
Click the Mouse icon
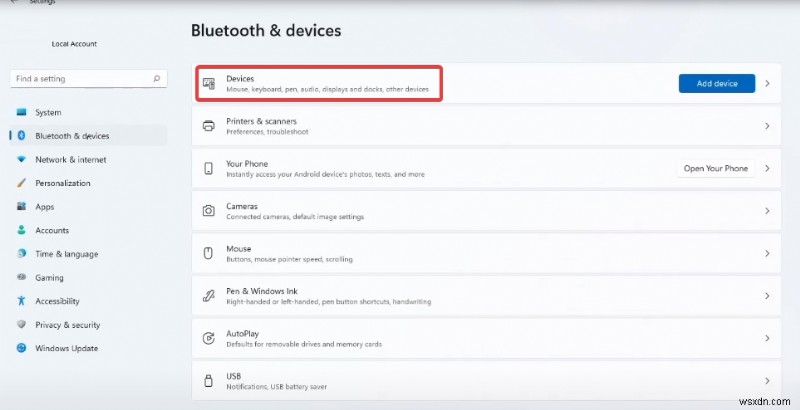[x=208, y=253]
